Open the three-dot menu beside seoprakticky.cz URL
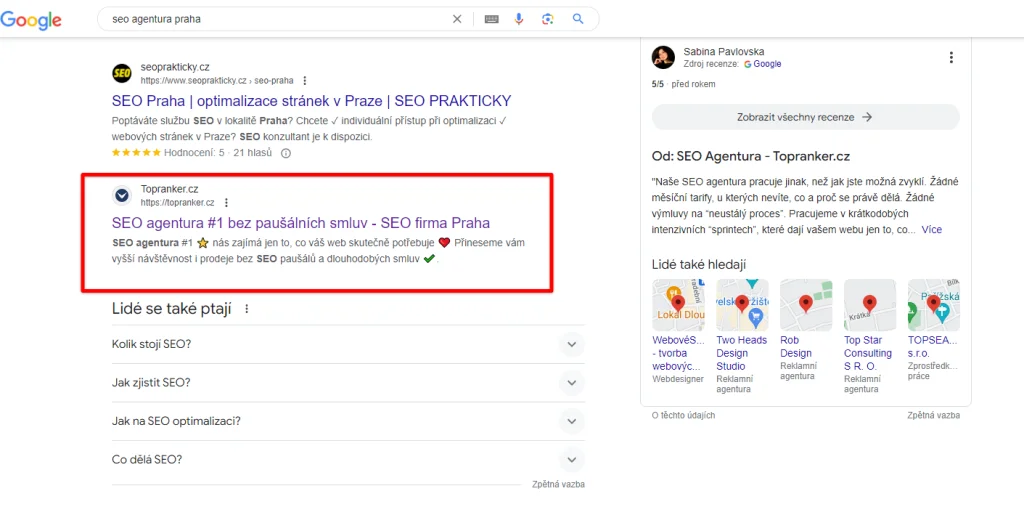This screenshot has height=507, width=1024. click(304, 81)
